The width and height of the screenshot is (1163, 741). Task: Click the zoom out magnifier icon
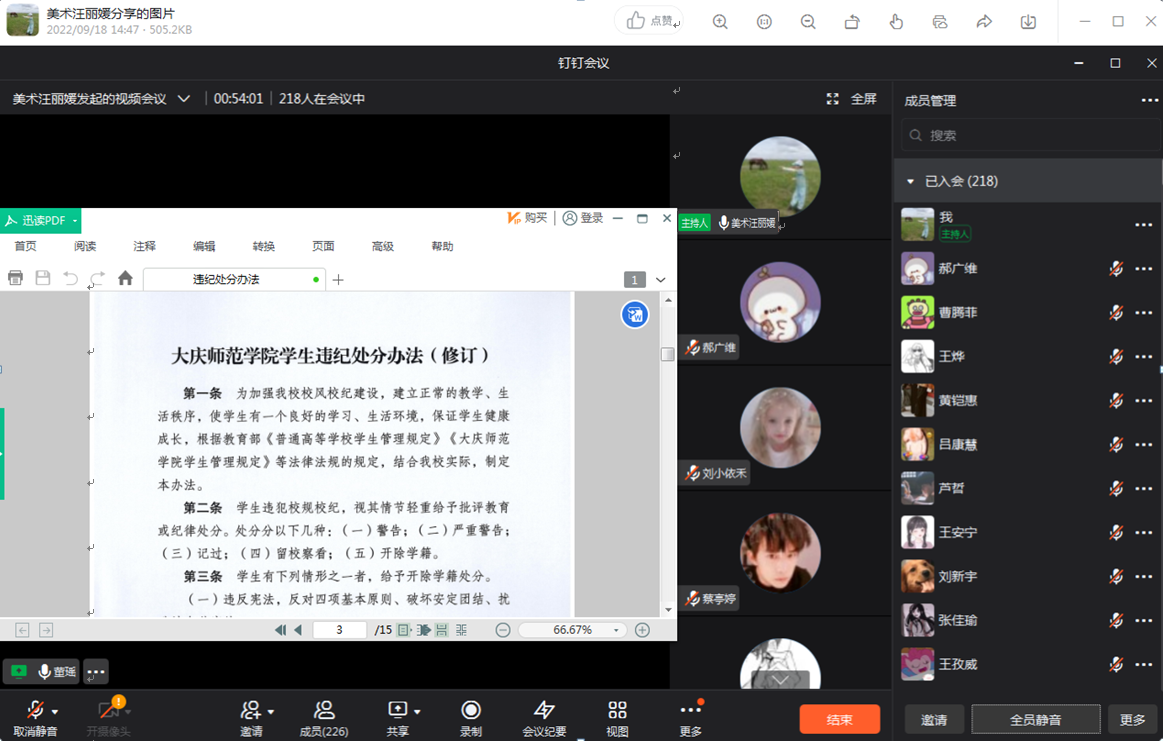808,22
